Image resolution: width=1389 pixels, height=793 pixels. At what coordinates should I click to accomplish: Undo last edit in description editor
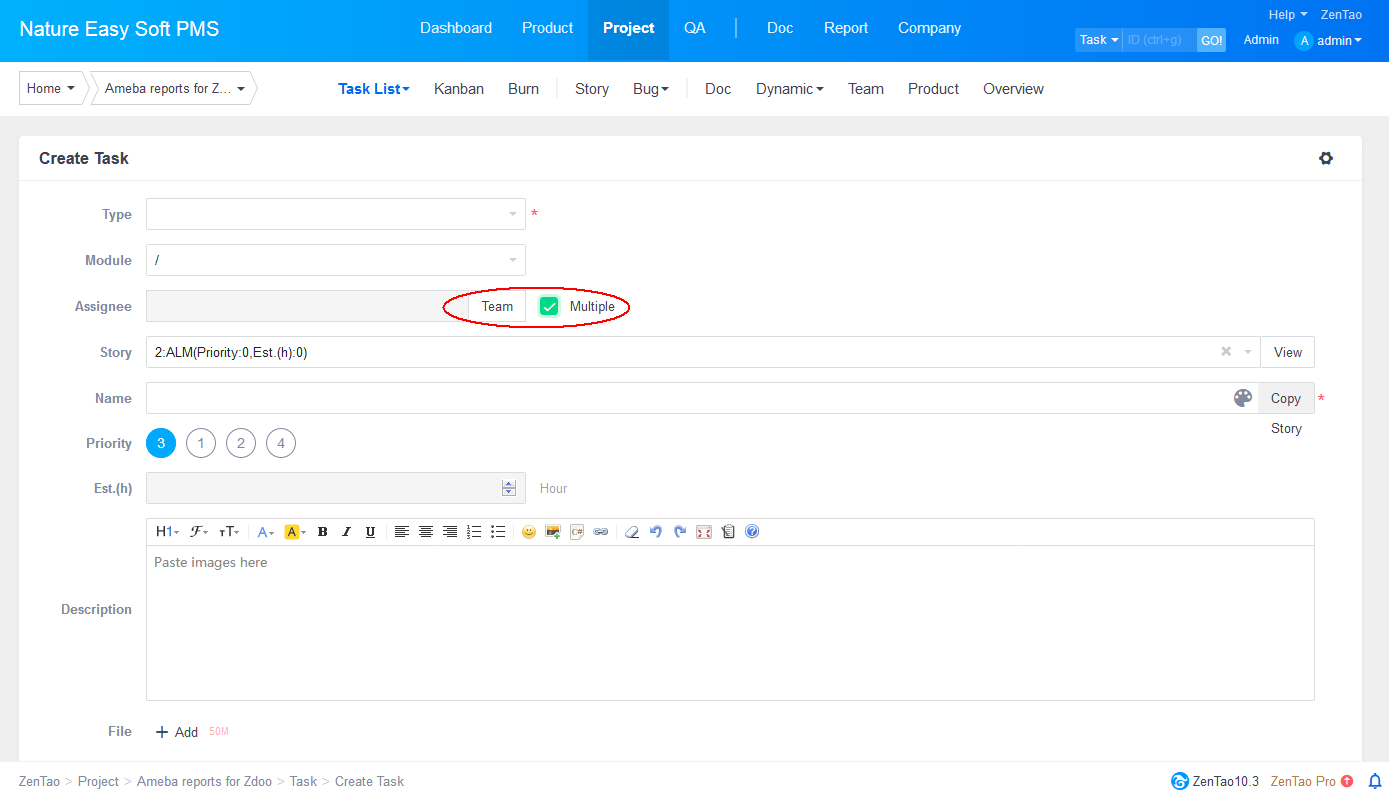656,532
